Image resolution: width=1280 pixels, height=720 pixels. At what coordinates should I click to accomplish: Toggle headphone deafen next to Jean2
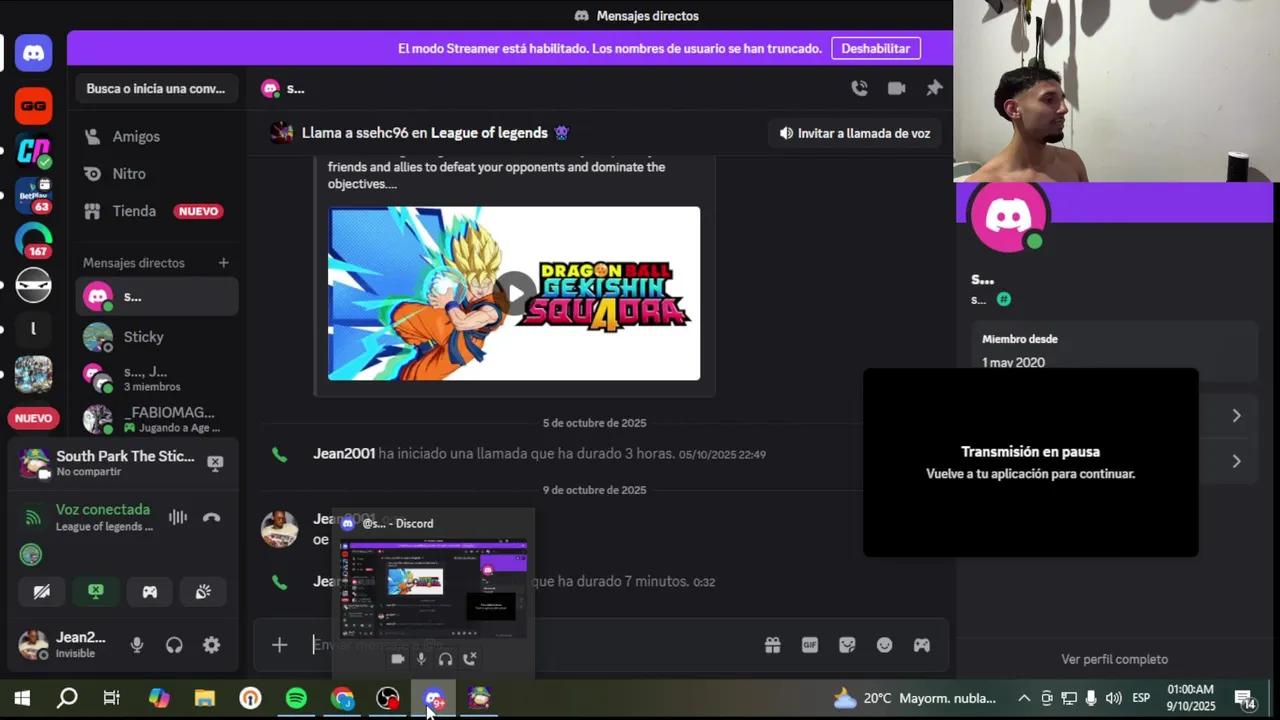(x=174, y=645)
